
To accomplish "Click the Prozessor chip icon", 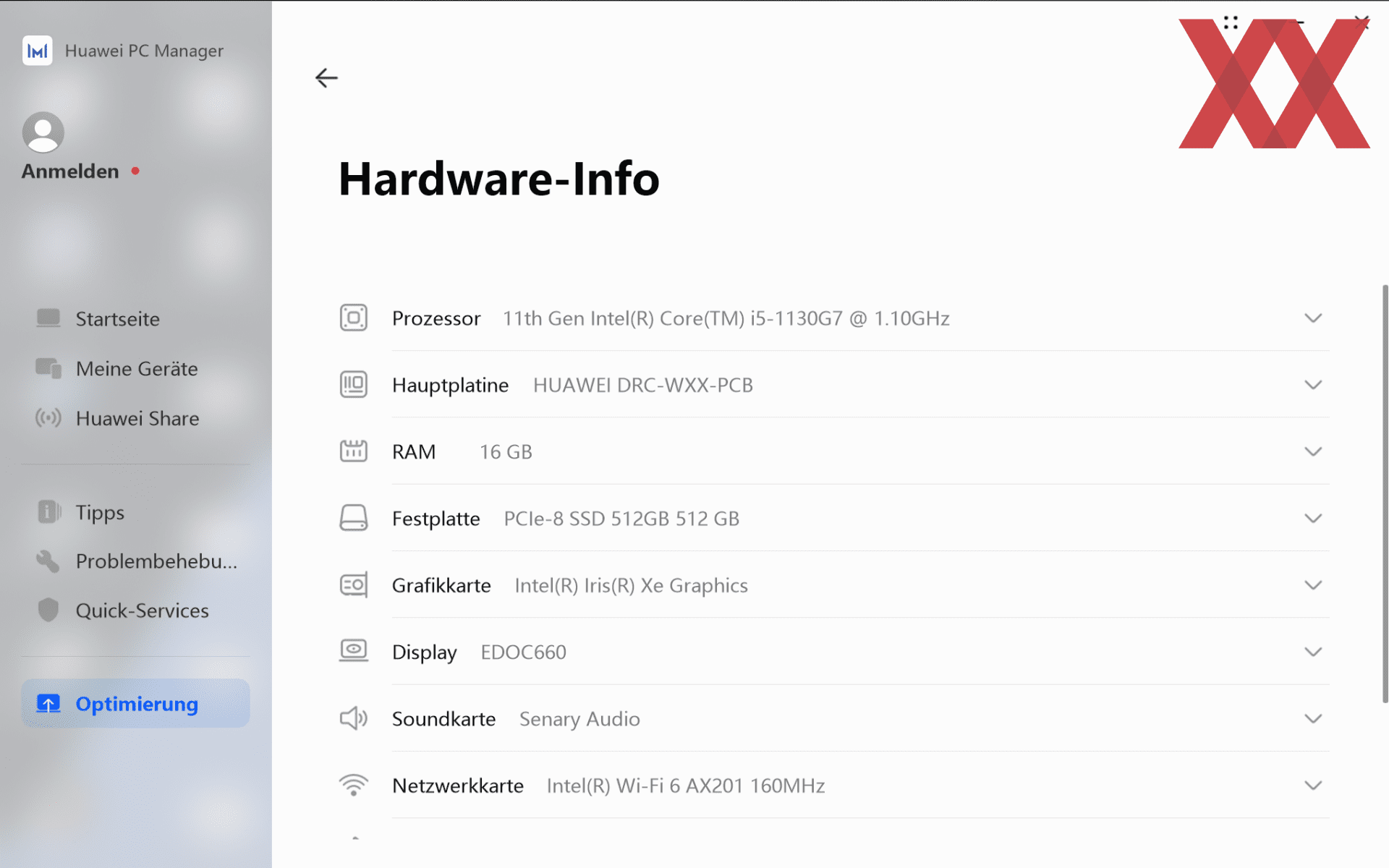I will click(354, 318).
